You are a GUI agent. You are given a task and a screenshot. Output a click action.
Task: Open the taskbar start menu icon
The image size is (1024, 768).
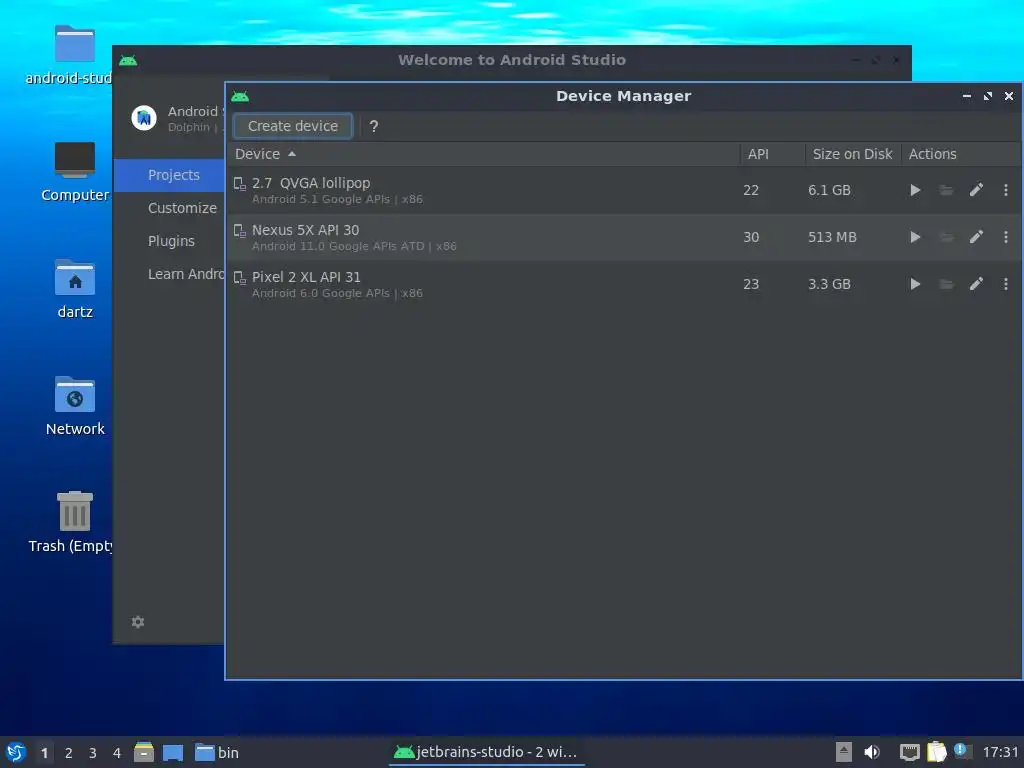16,752
